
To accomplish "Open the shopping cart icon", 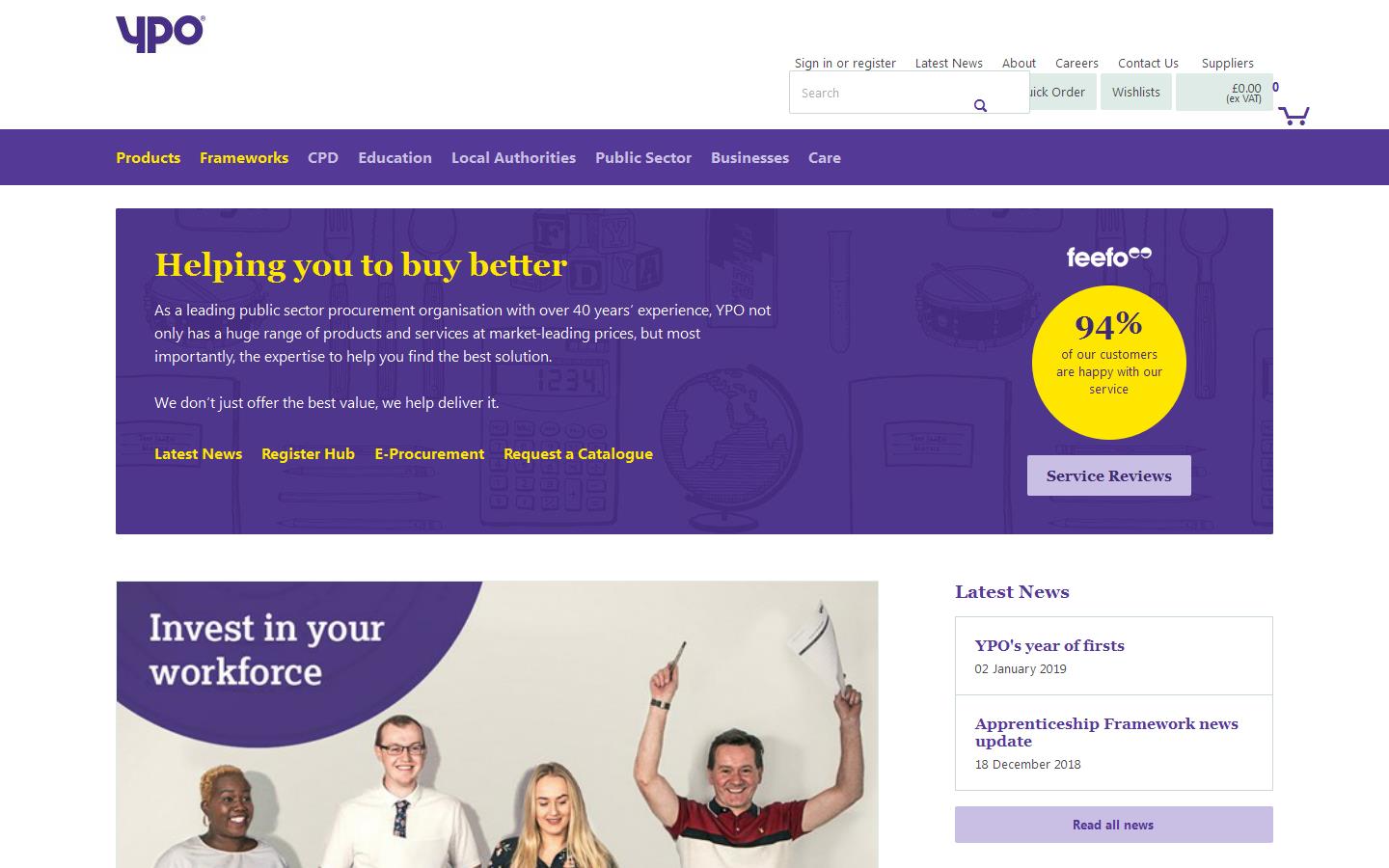I will (1294, 116).
